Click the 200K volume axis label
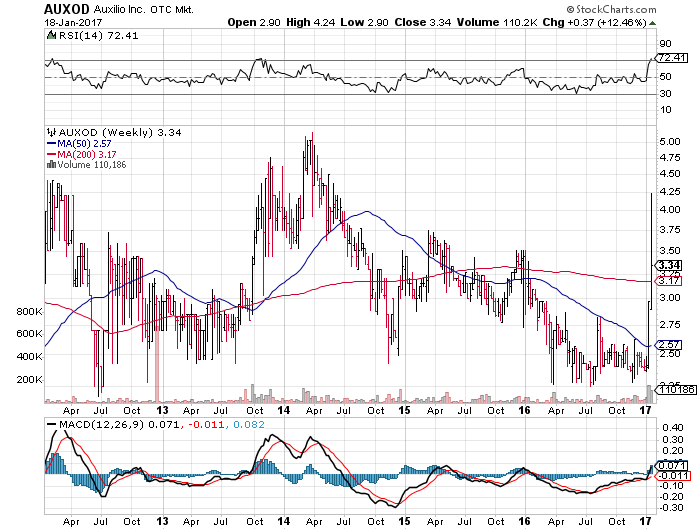700x530 pixels. pyautogui.click(x=30, y=380)
